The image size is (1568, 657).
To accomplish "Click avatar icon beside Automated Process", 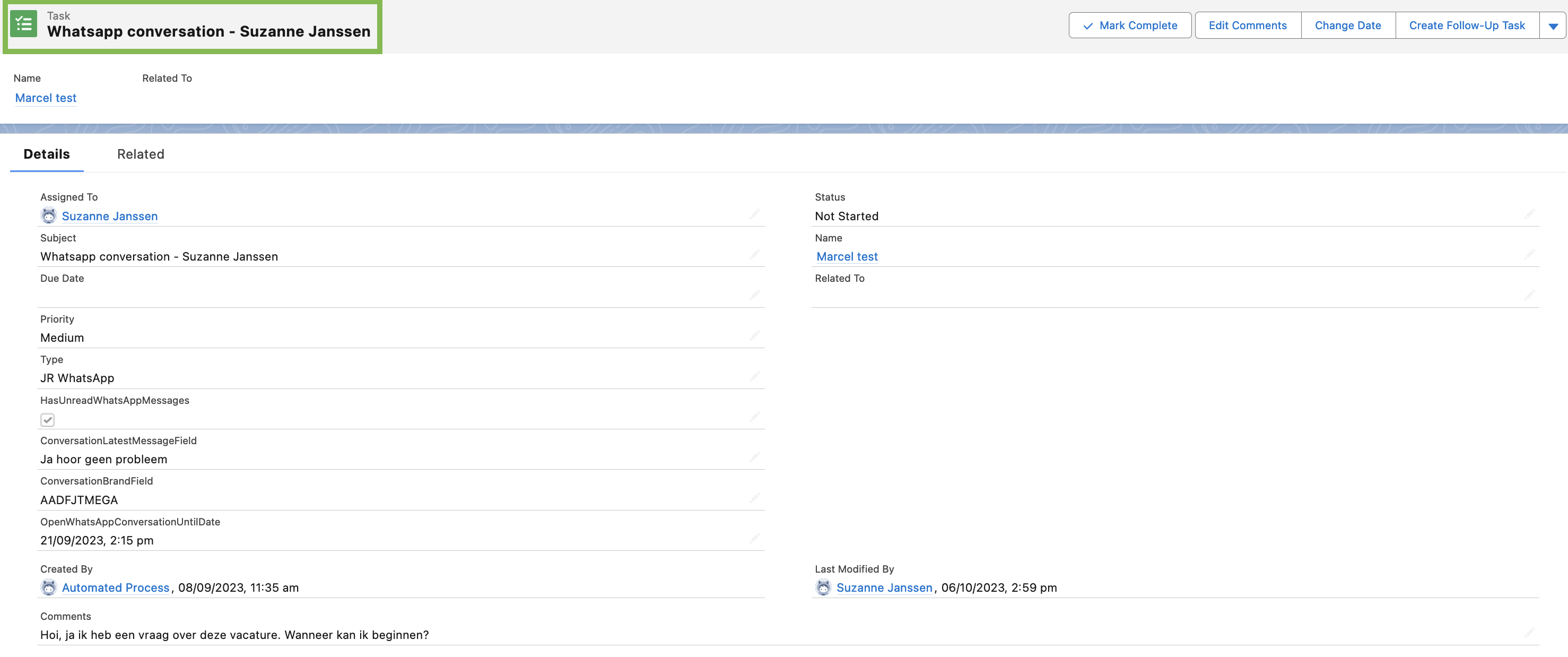I will point(49,587).
